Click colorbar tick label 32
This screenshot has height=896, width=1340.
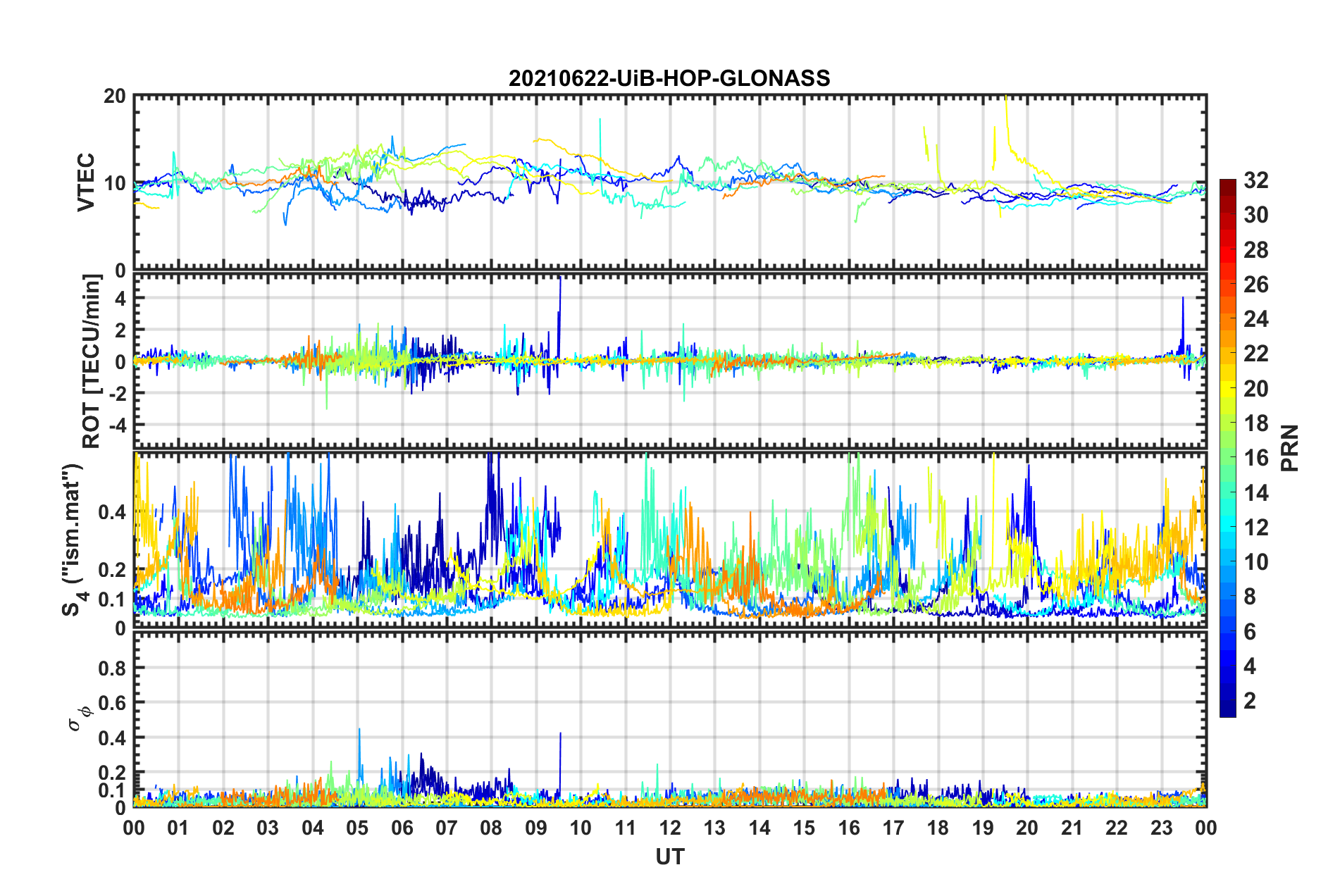pyautogui.click(x=1255, y=180)
